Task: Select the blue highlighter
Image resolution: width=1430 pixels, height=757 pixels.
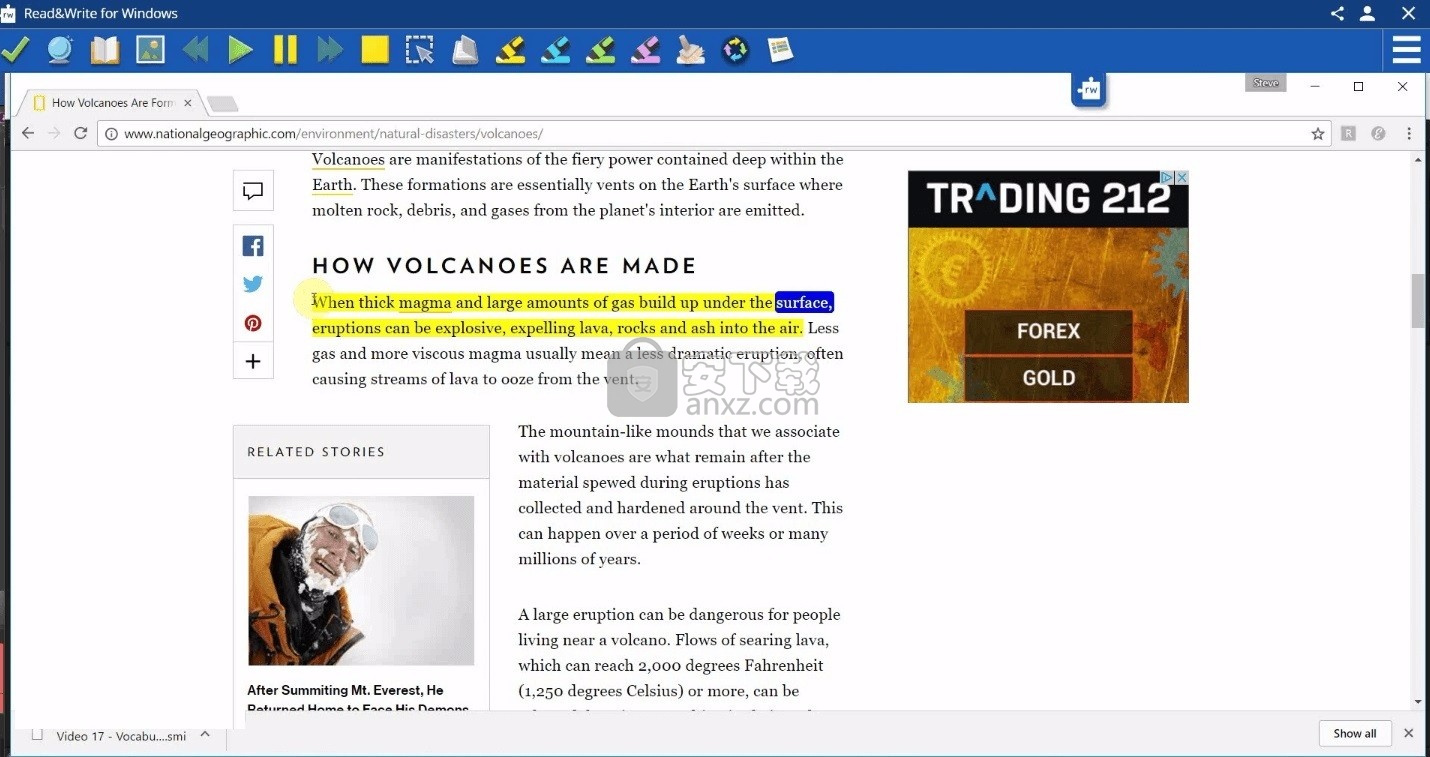Action: click(555, 49)
